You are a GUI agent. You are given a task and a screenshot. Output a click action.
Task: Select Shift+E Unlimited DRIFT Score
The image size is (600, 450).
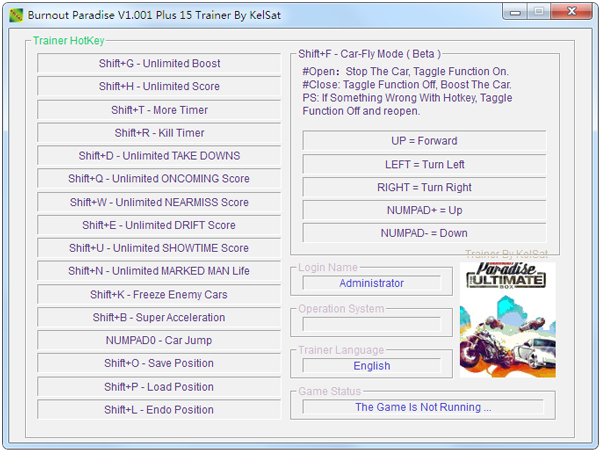click(x=159, y=225)
